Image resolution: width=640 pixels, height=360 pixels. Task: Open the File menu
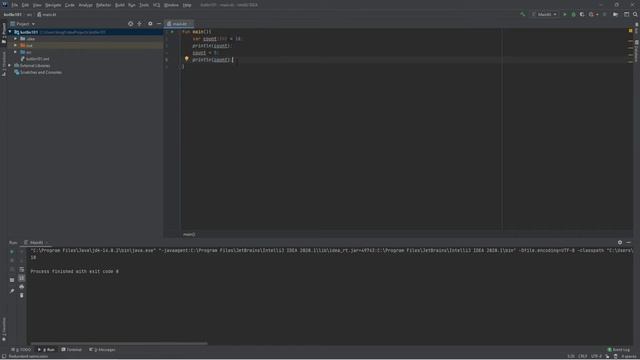(15, 5)
